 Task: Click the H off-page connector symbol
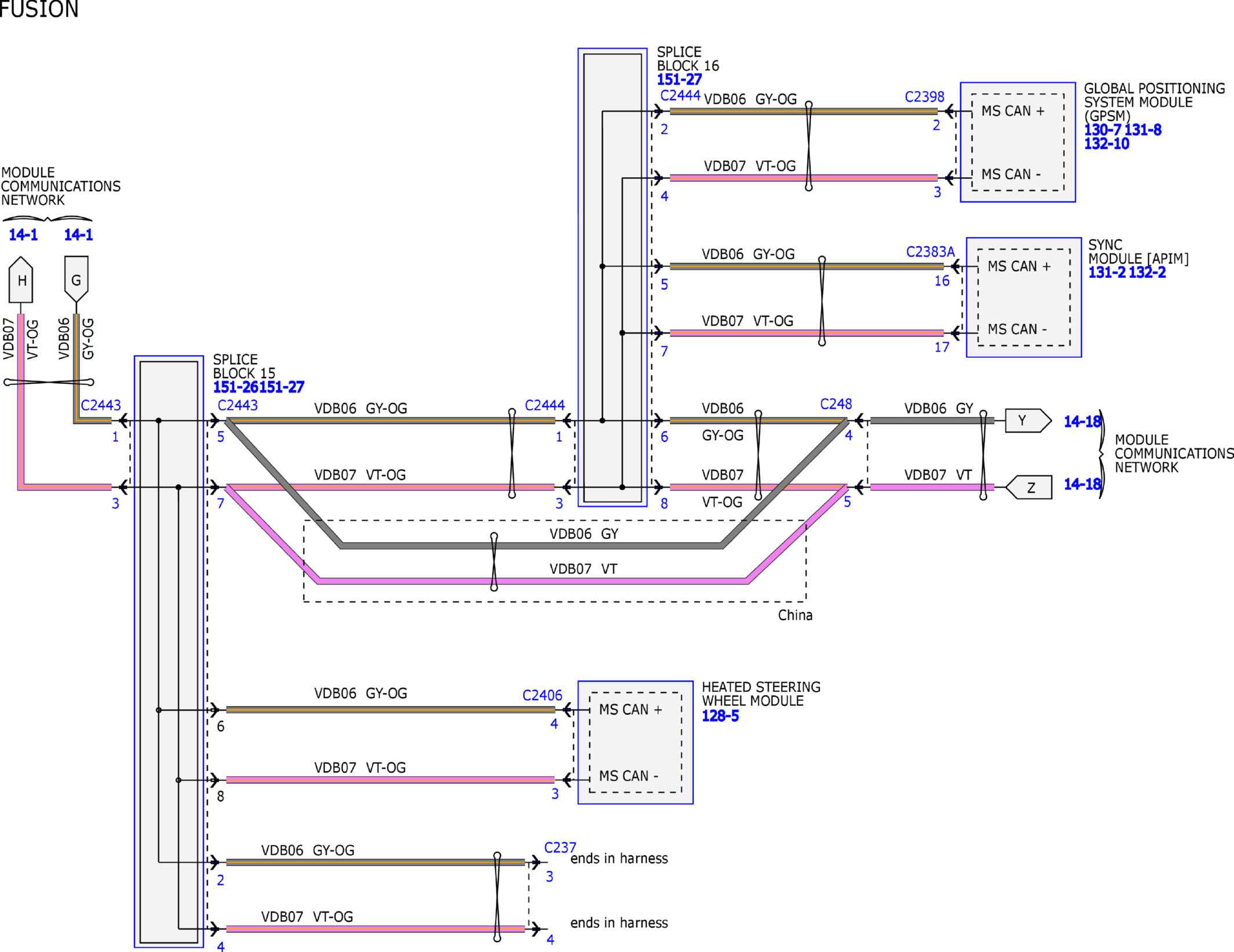tap(21, 280)
